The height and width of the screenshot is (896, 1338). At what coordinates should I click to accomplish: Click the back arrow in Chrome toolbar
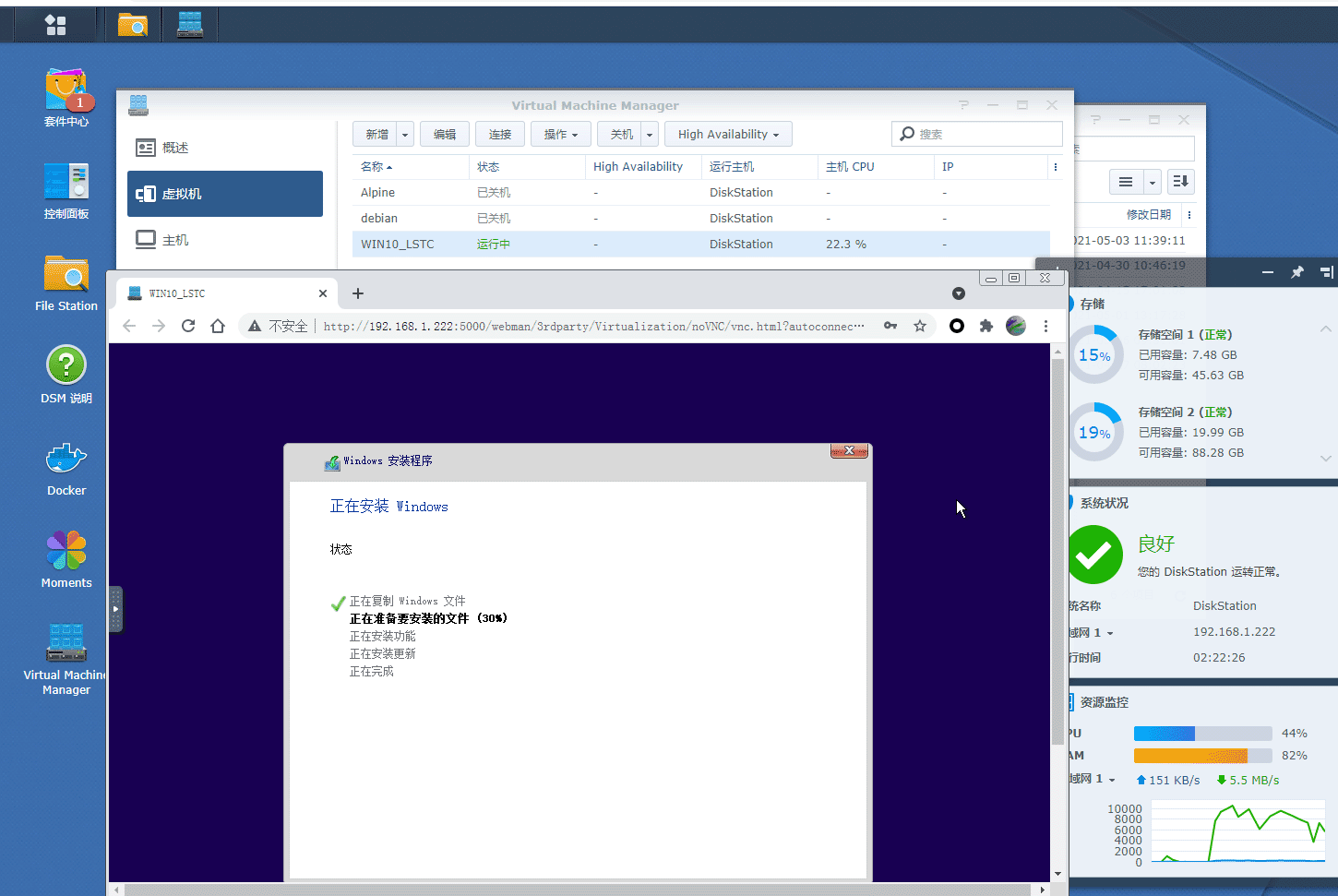tap(129, 326)
